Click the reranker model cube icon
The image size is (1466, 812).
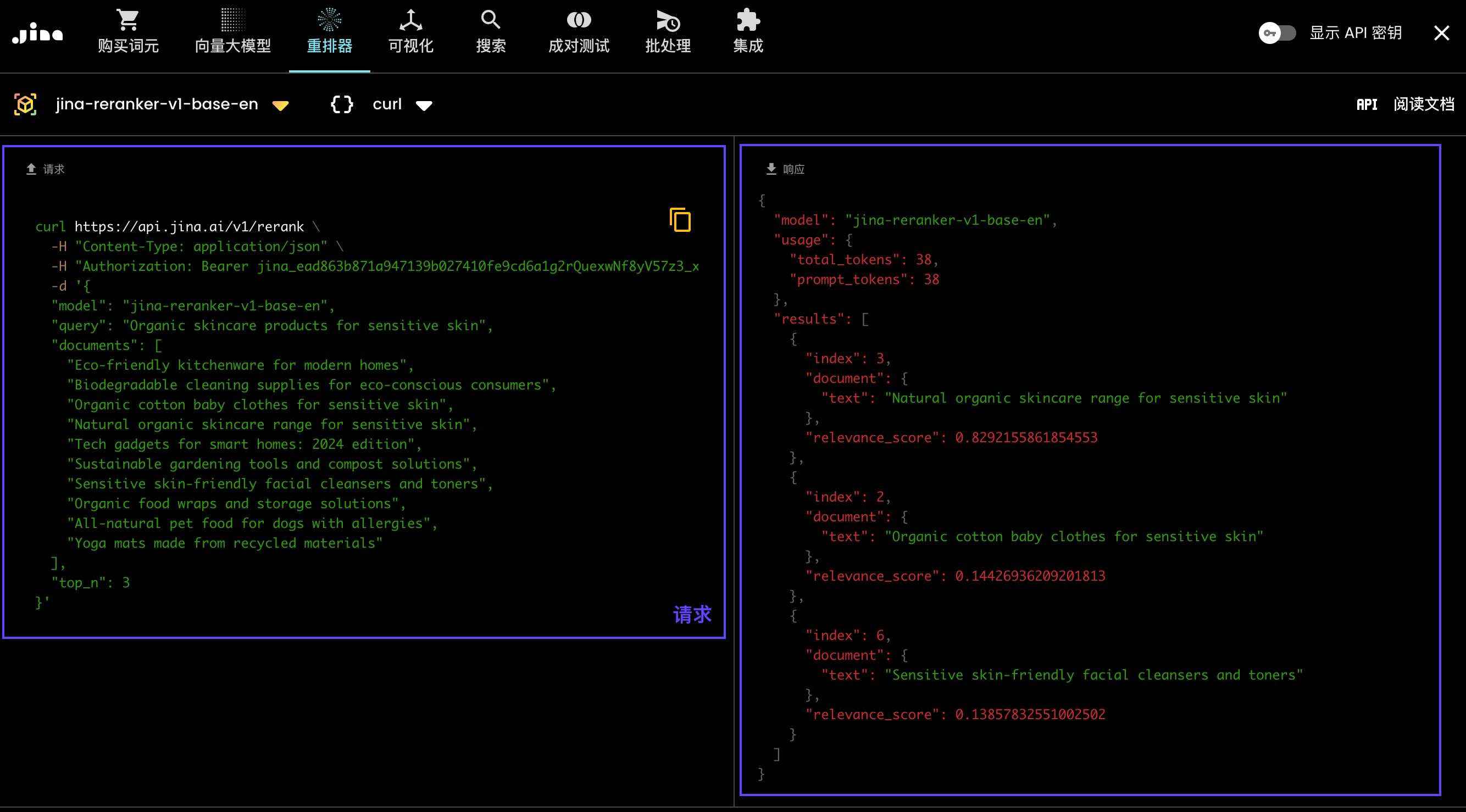coord(26,104)
